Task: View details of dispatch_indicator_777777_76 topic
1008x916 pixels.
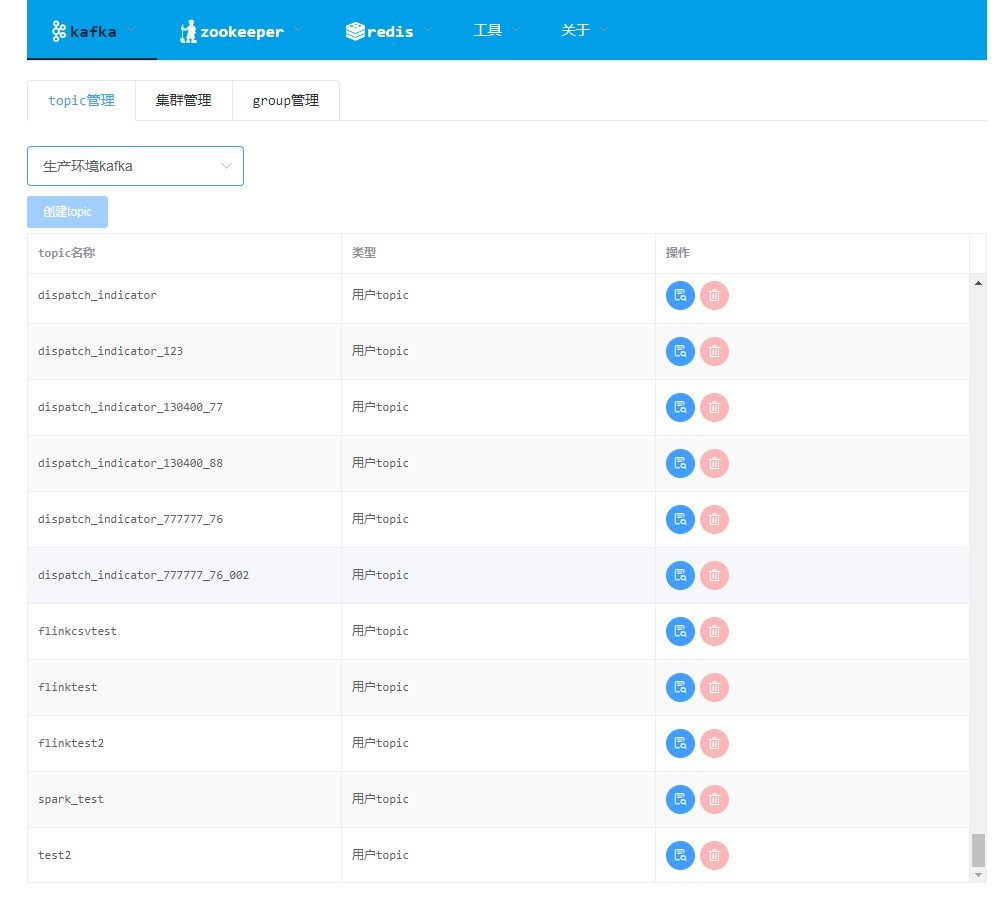Action: coord(680,519)
